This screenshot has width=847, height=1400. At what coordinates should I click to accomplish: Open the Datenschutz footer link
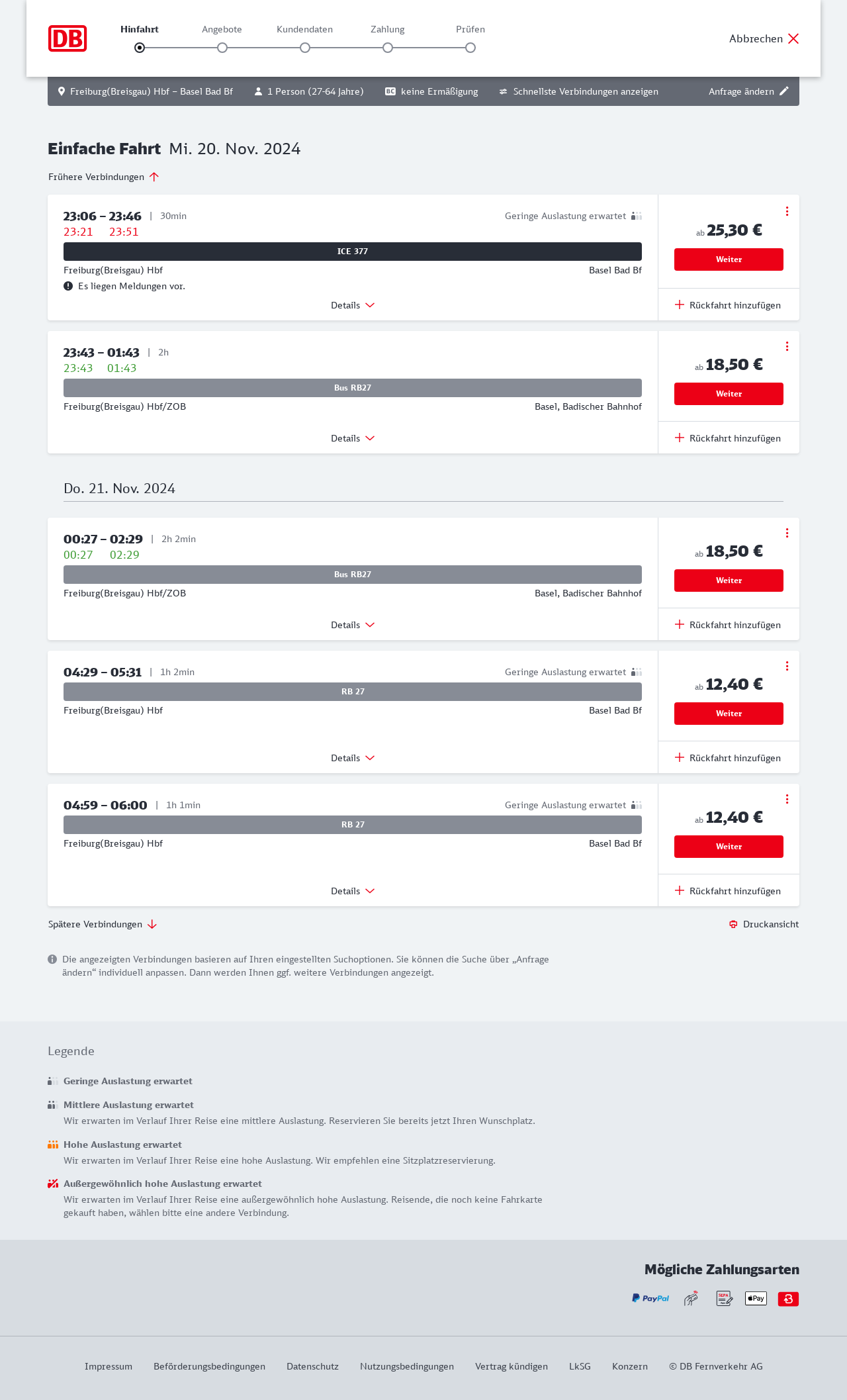312,1366
